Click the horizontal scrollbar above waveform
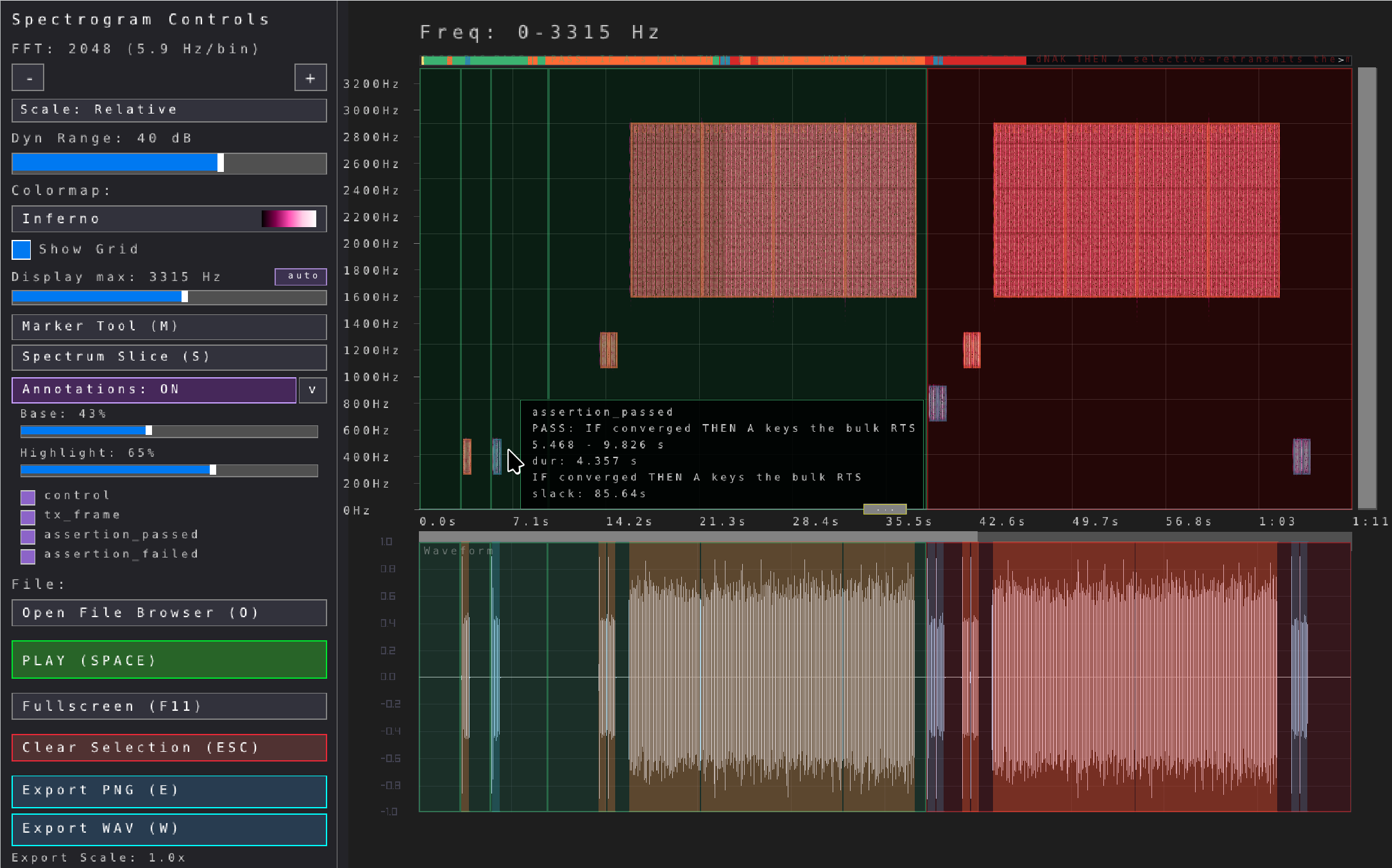The width and height of the screenshot is (1392, 868). tap(699, 536)
